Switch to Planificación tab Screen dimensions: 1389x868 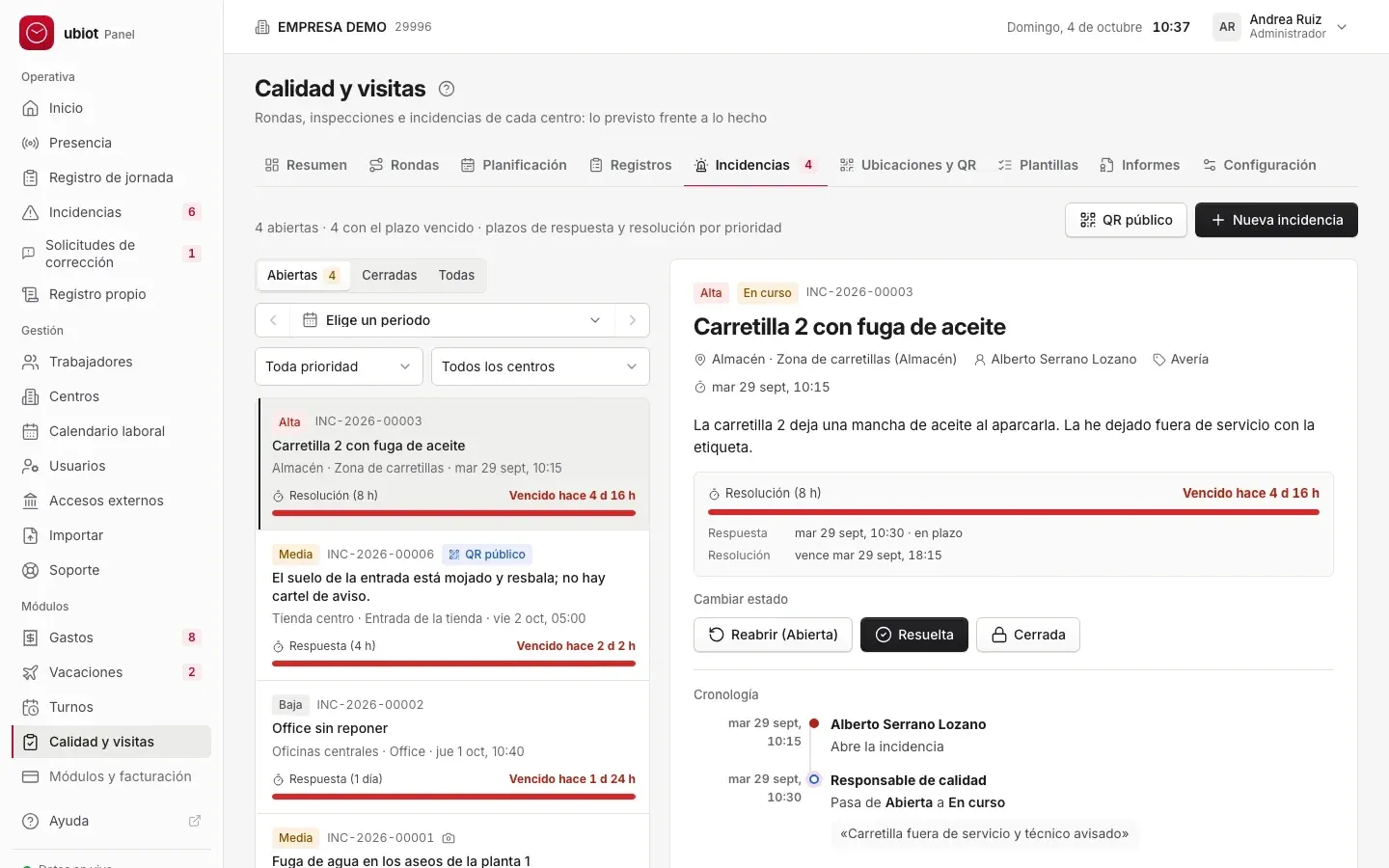514,165
